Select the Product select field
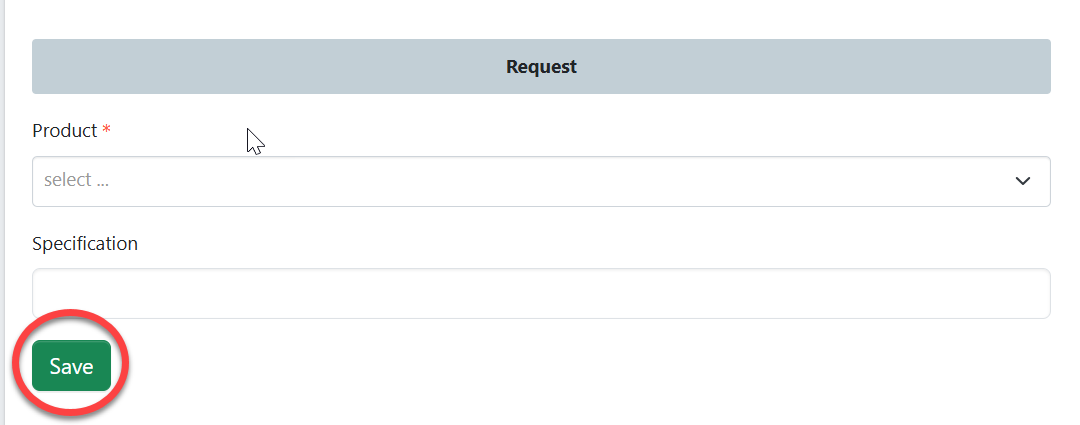 coord(540,181)
